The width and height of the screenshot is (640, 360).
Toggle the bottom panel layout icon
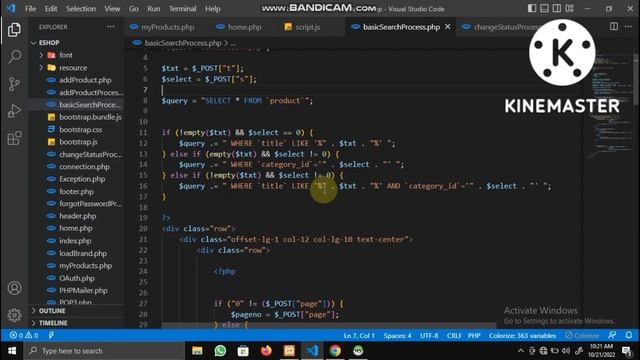point(544,8)
